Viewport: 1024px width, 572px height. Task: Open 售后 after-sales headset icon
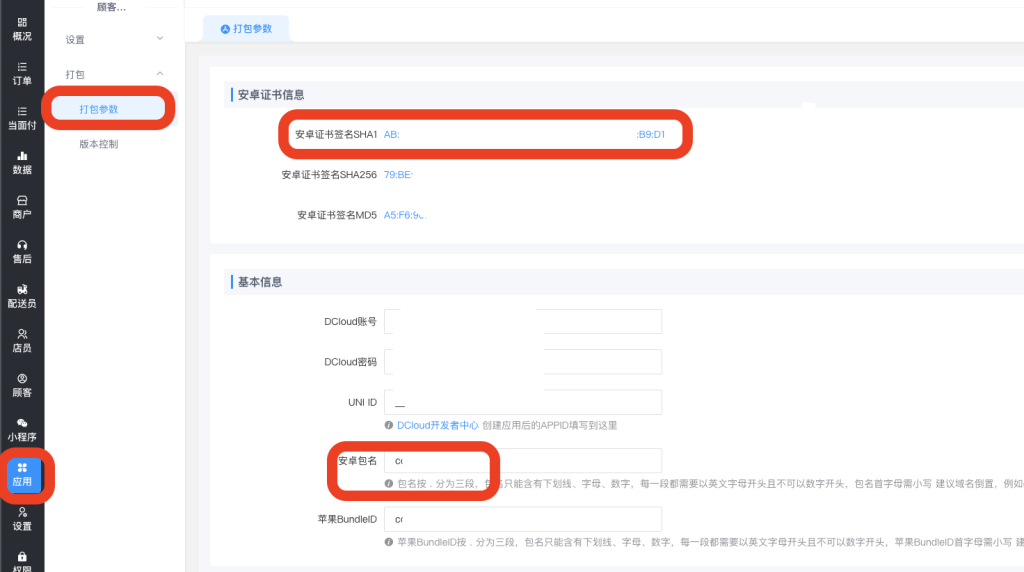pos(22,251)
